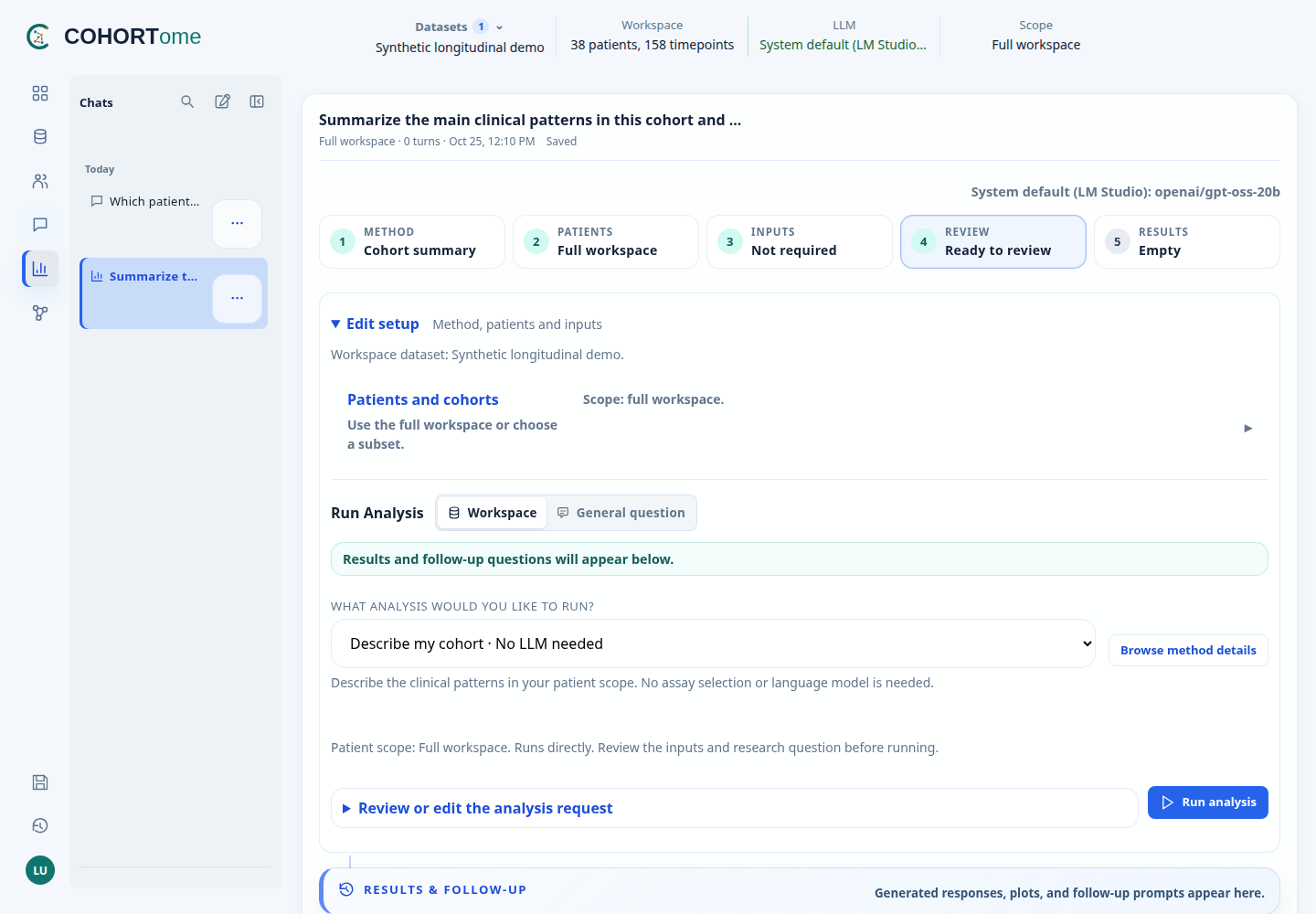The image size is (1316, 914).
Task: Click '38 patients, 158 timepoints' workspace info
Action: (653, 45)
